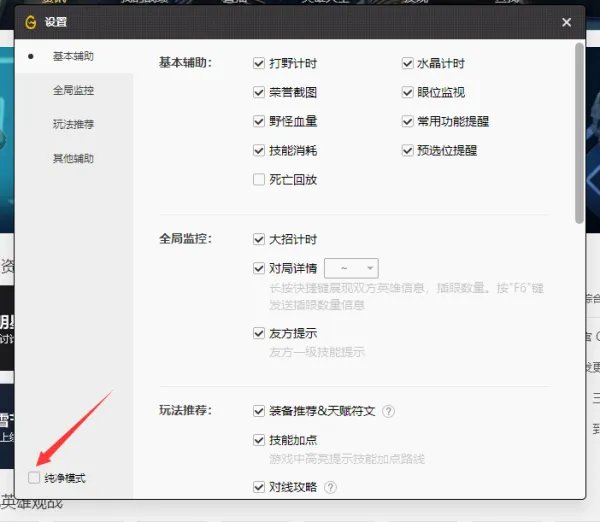This screenshot has width=600, height=522.
Task: Click the 玩法推荐: section heading
Action: 186,410
